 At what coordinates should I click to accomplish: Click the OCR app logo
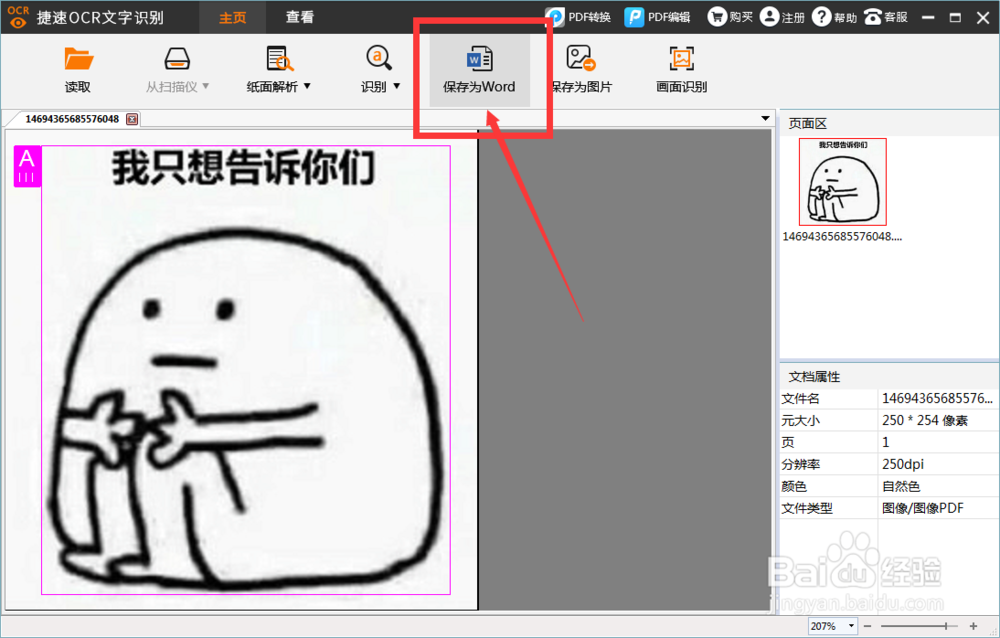[x=18, y=17]
